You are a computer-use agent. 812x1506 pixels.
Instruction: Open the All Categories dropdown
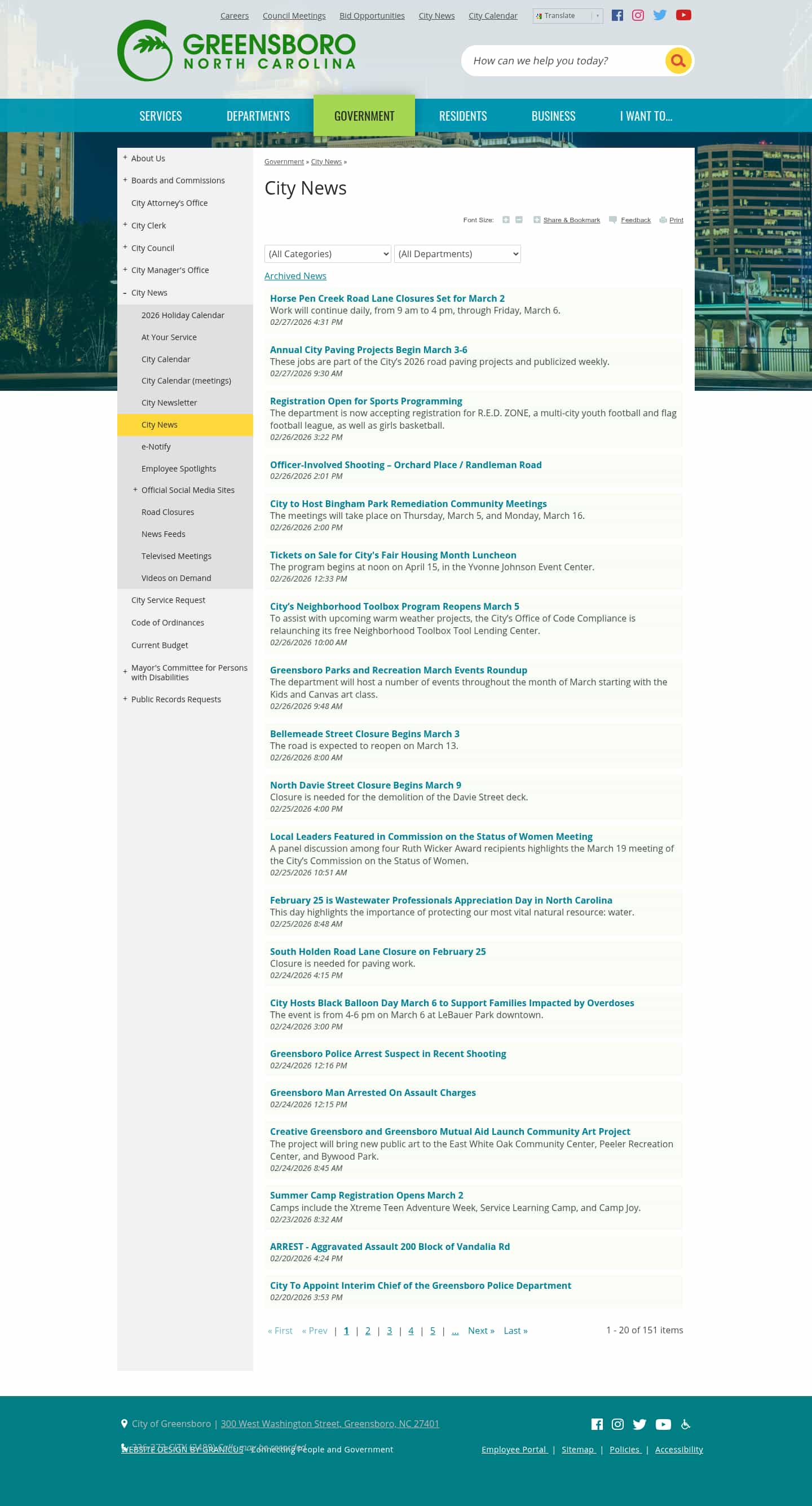(x=328, y=254)
